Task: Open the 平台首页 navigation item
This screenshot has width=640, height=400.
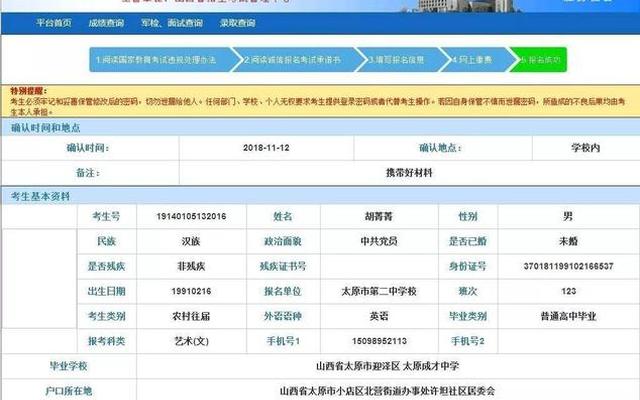Action: [x=53, y=23]
